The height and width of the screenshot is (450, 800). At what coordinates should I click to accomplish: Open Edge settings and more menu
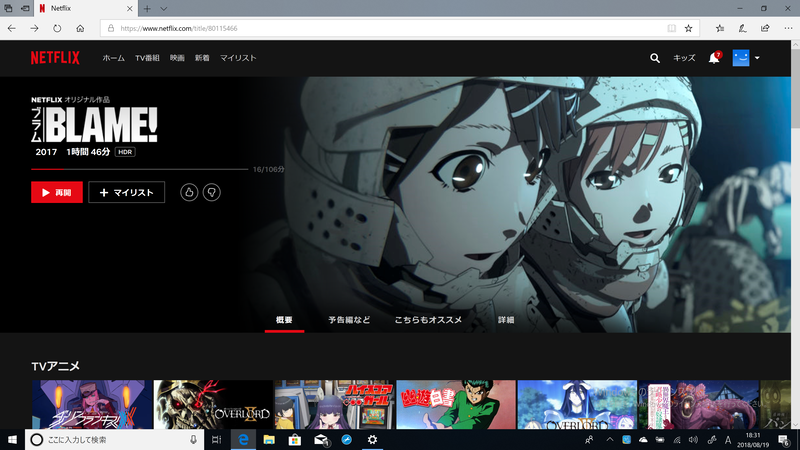tap(788, 29)
